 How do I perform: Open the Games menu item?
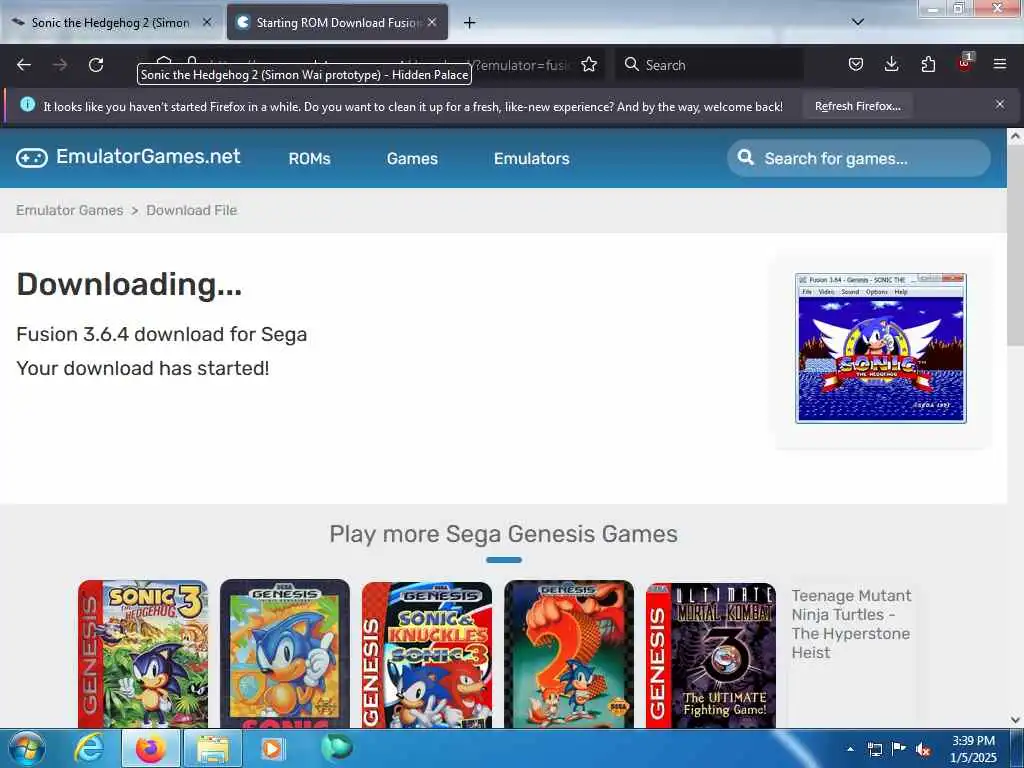[412, 159]
